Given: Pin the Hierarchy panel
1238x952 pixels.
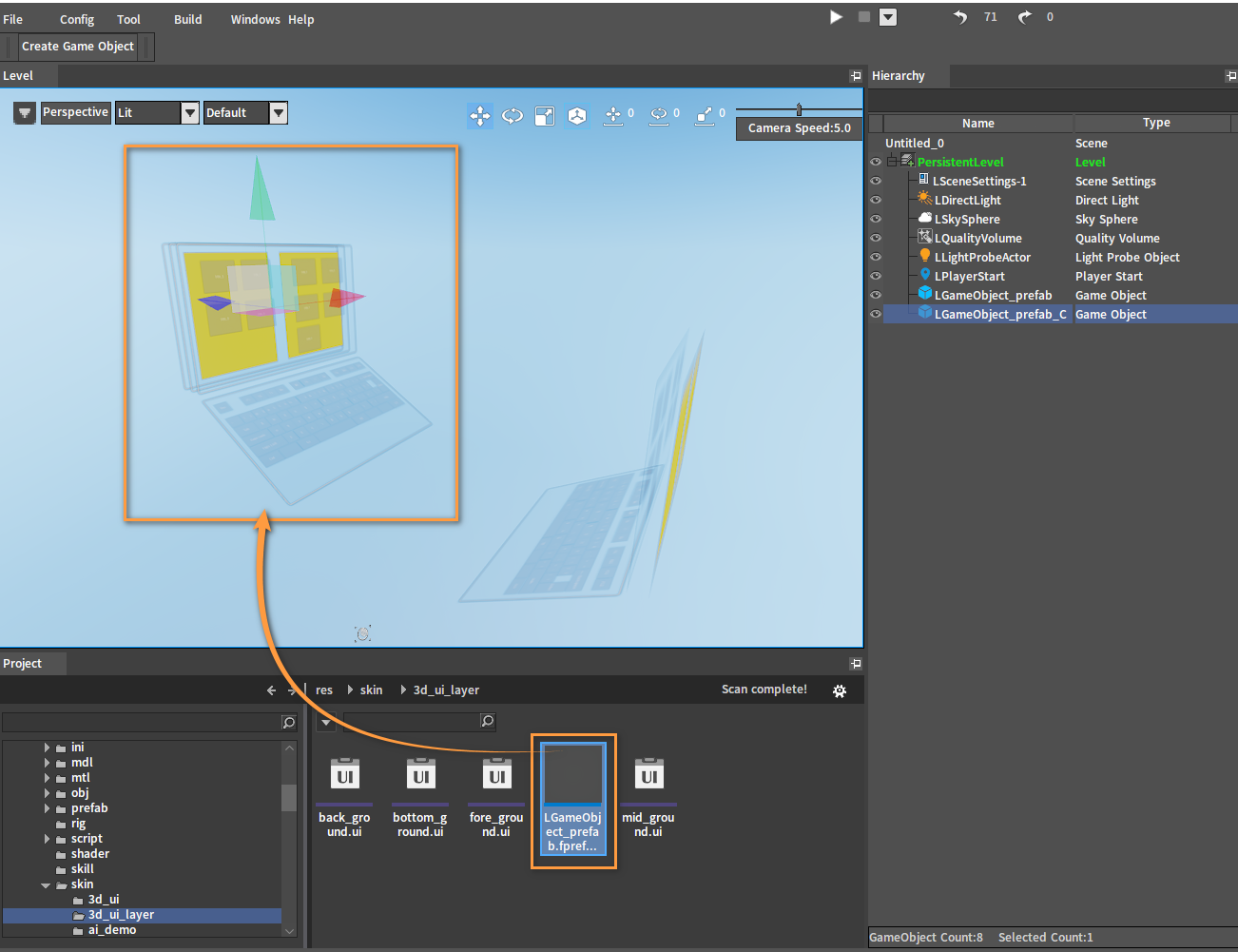Looking at the screenshot, I should [1231, 76].
